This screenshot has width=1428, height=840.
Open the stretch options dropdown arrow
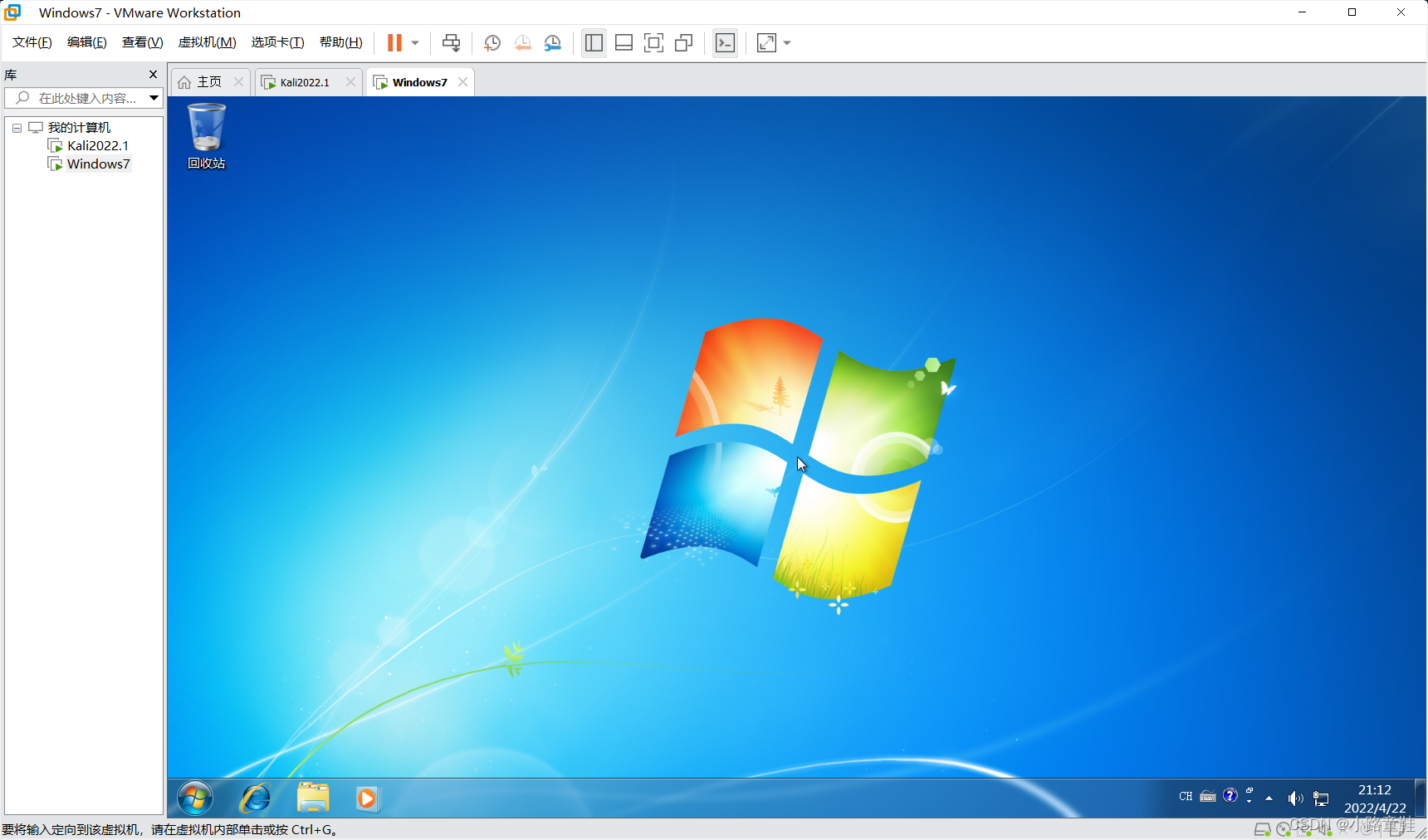[x=787, y=42]
